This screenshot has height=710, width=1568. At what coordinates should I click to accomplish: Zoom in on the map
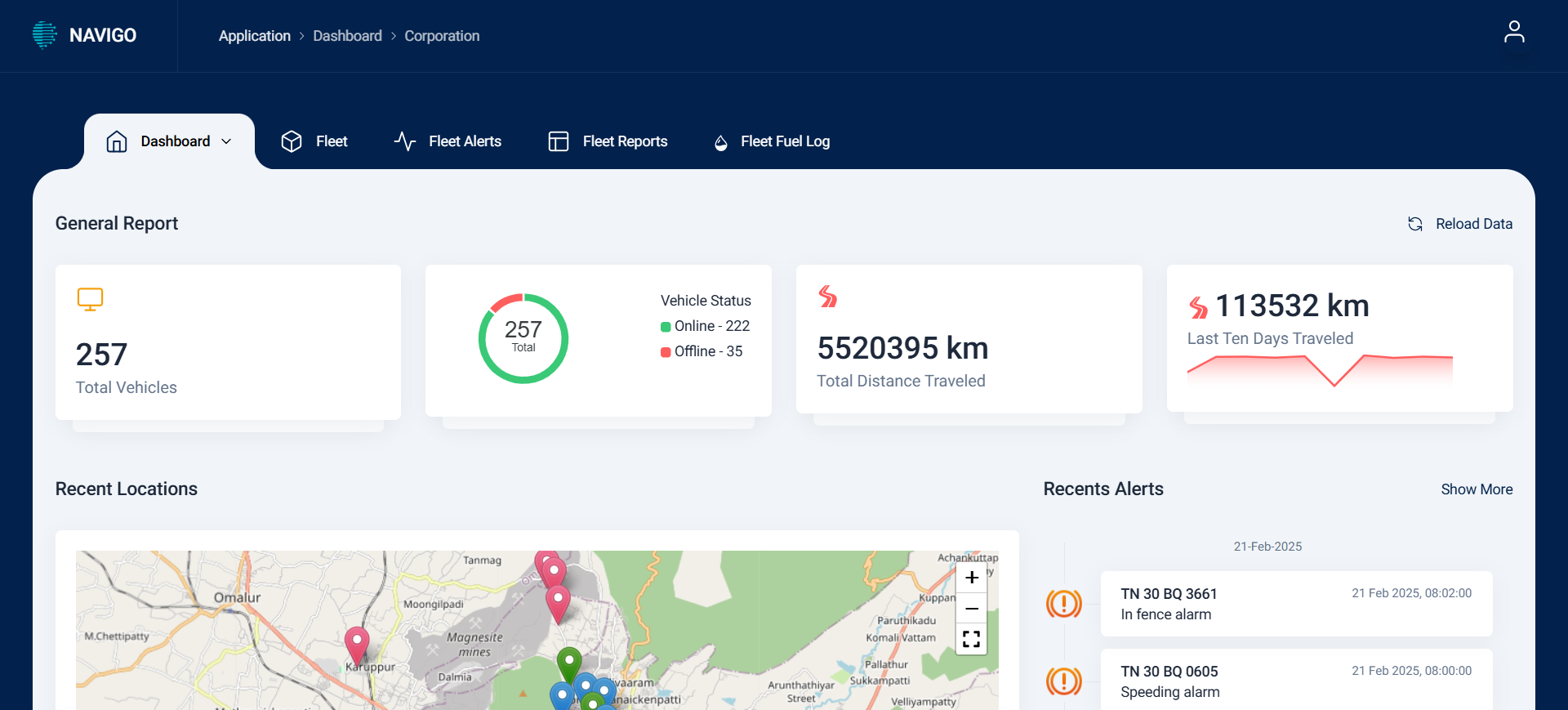click(x=971, y=578)
